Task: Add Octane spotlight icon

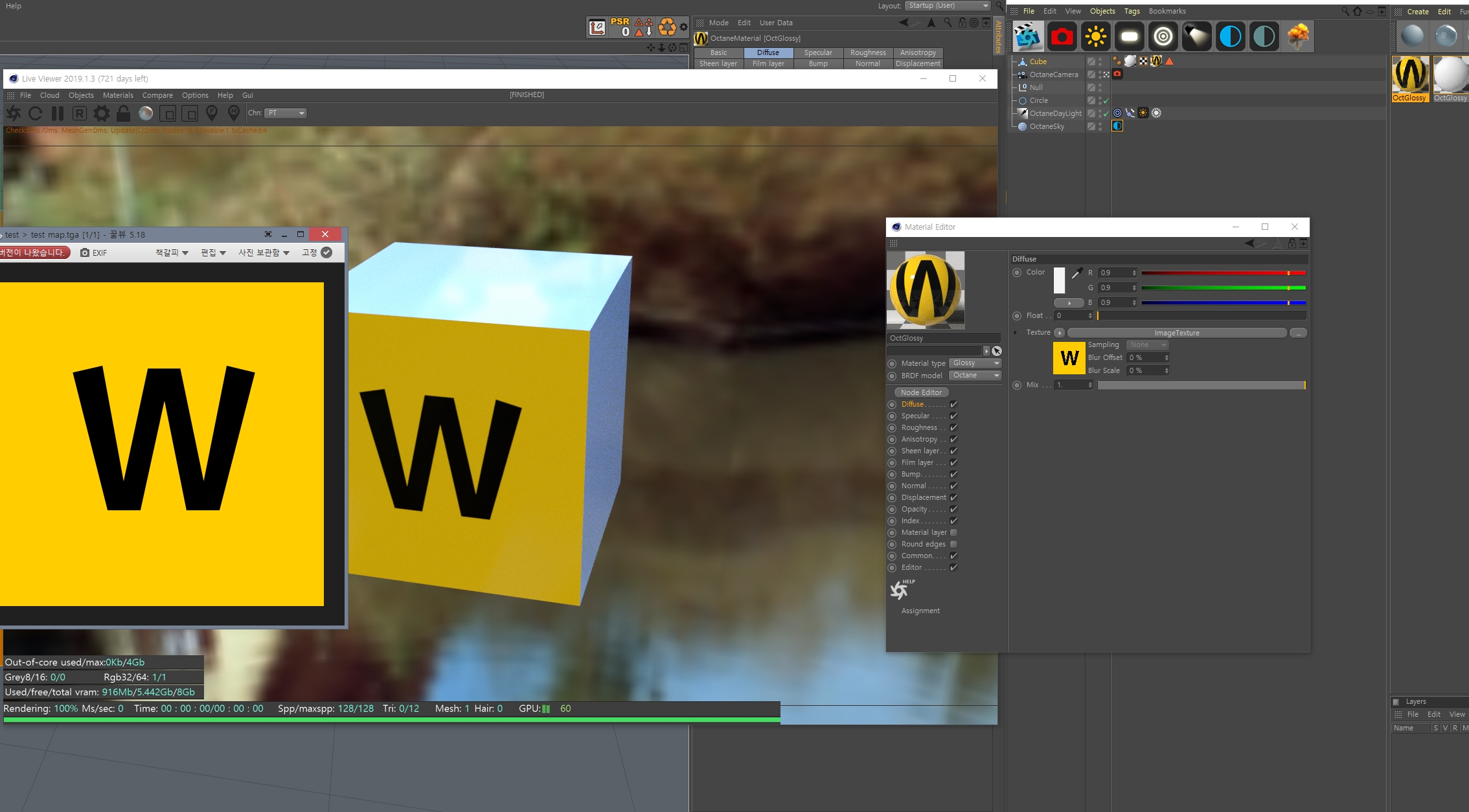Action: [1197, 36]
